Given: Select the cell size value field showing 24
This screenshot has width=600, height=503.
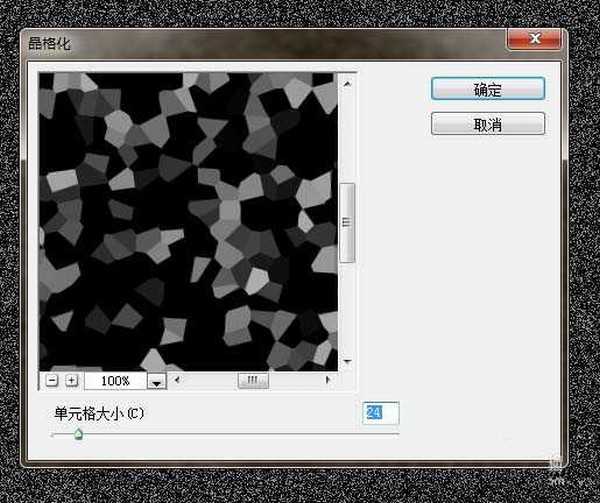Looking at the screenshot, I should [381, 412].
